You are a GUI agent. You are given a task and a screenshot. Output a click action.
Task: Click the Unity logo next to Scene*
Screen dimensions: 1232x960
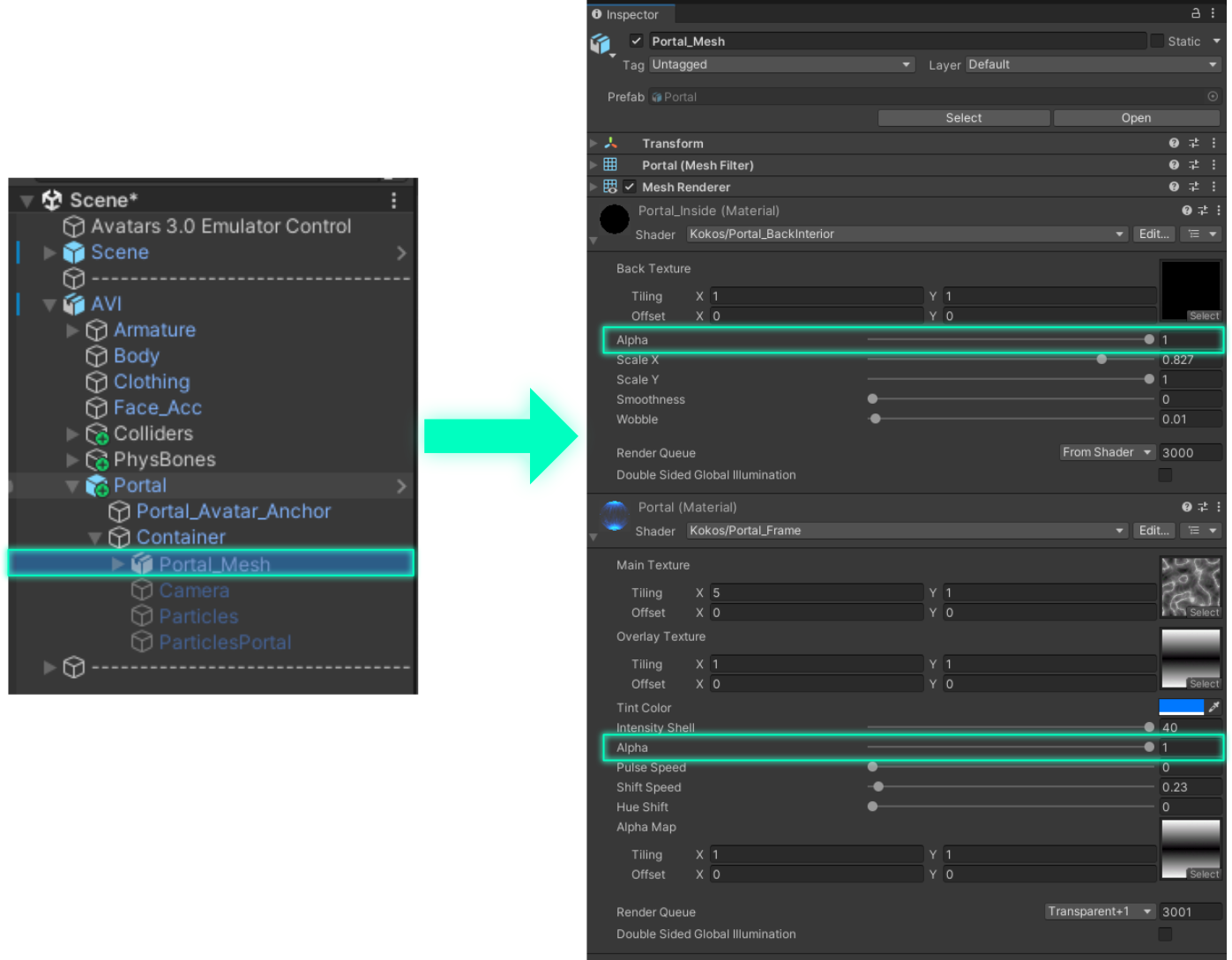[52, 200]
